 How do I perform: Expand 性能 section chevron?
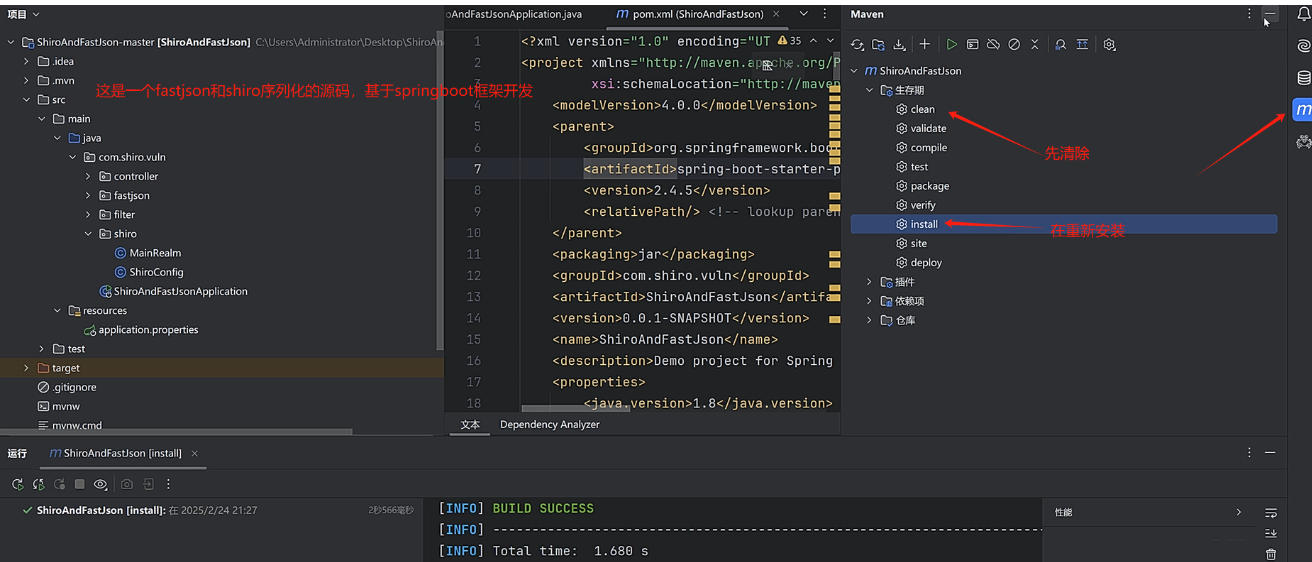point(1239,512)
